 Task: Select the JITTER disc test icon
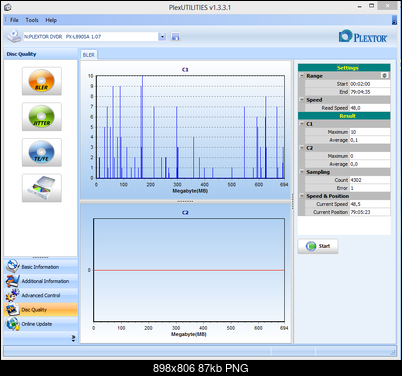click(42, 117)
